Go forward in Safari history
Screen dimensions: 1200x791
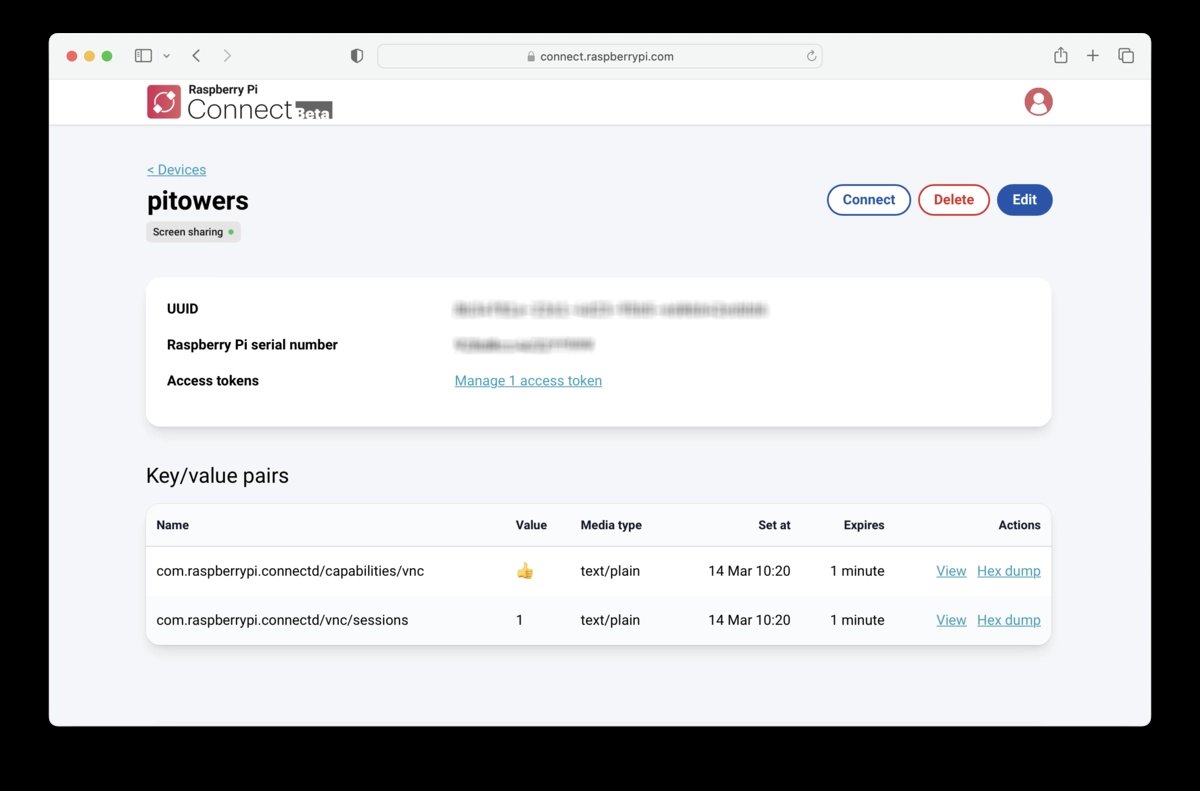[227, 56]
